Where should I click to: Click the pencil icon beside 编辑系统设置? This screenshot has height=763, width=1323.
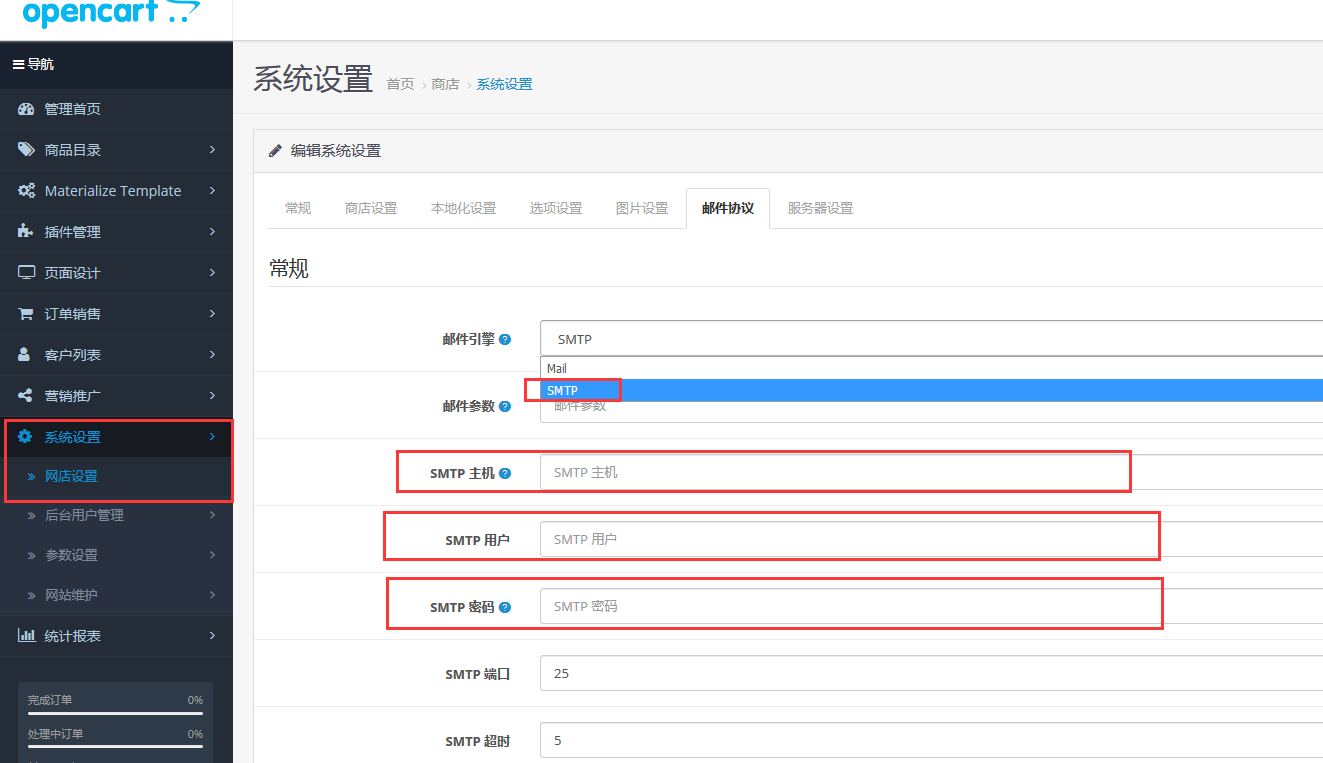pos(276,151)
